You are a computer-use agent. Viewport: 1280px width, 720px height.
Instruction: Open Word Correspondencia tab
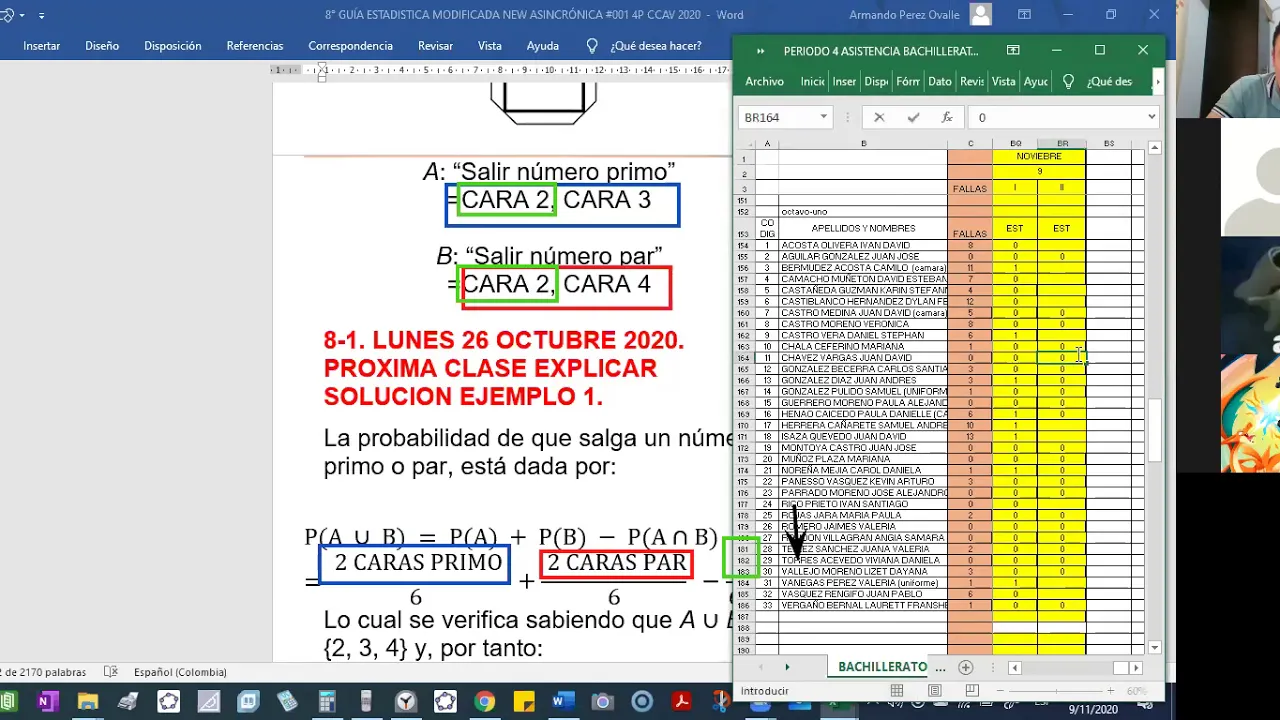(x=350, y=46)
